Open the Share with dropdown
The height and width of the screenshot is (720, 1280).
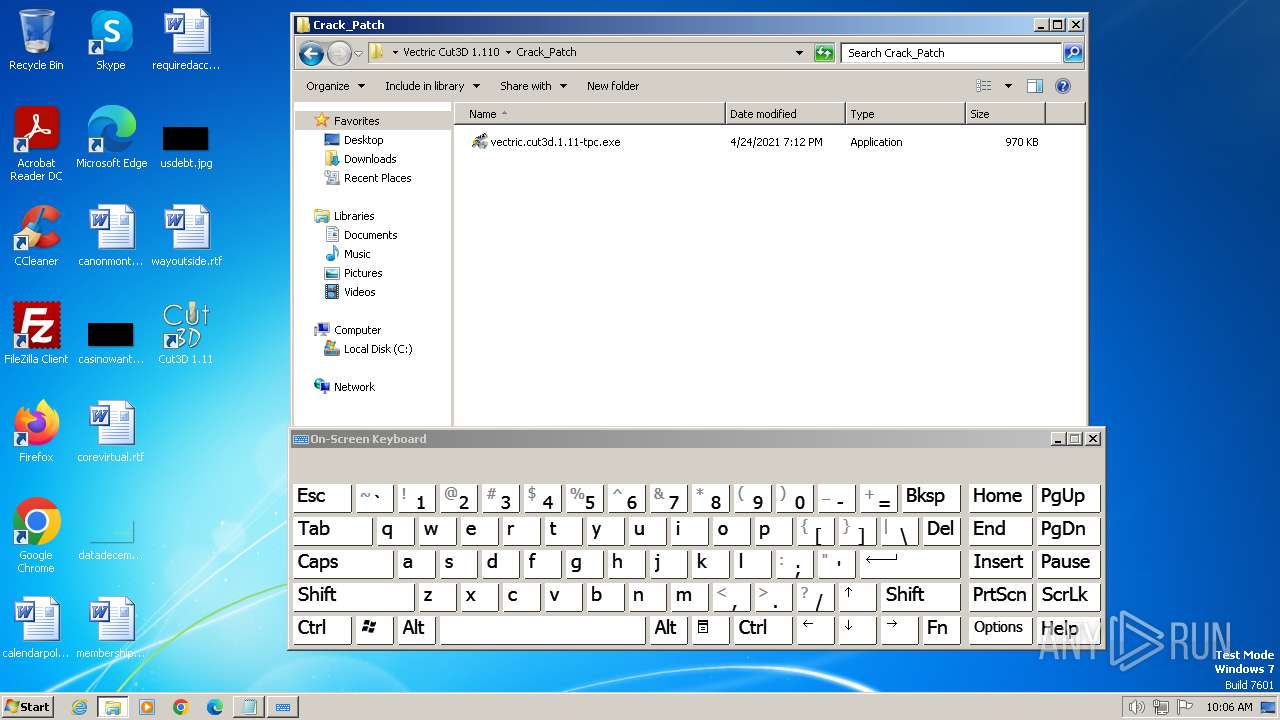click(x=533, y=86)
